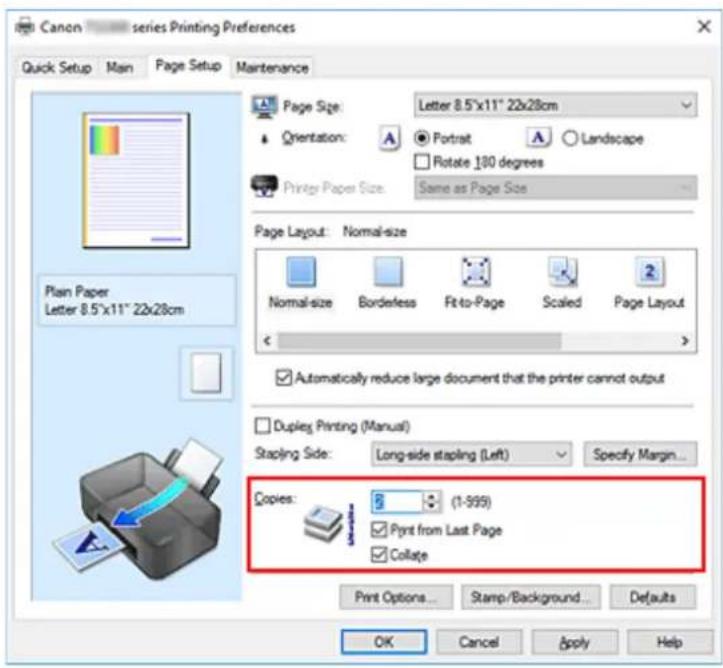Open Print Options dialog
This screenshot has height=668, width=723.
[x=396, y=597]
